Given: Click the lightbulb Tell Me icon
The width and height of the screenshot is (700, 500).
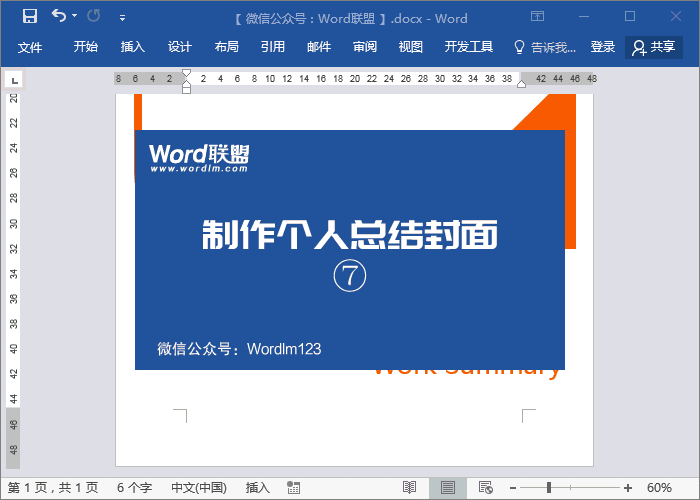Looking at the screenshot, I should click(x=519, y=47).
